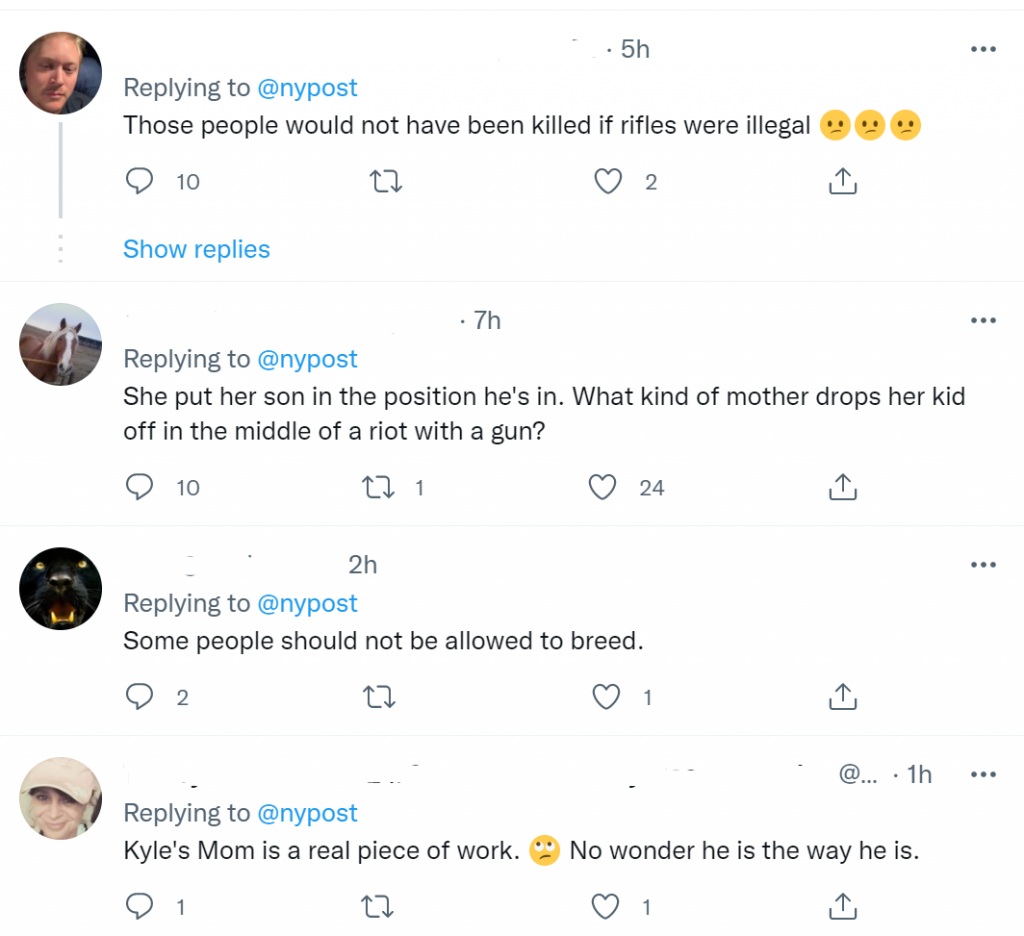Open more options on the 7h tweet
Viewport: 1024px width, 936px height.
click(x=983, y=321)
